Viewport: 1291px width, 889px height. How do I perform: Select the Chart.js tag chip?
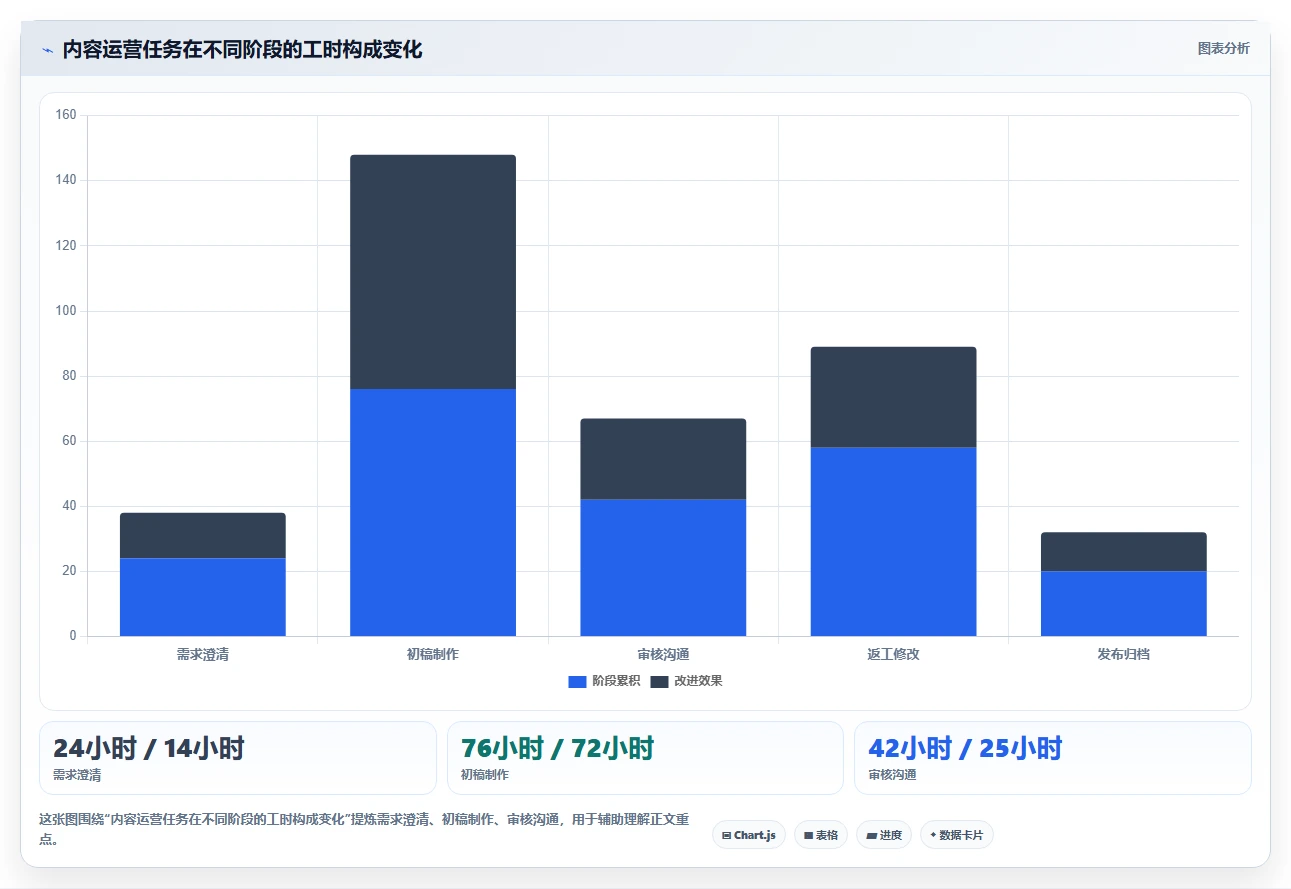(x=749, y=835)
